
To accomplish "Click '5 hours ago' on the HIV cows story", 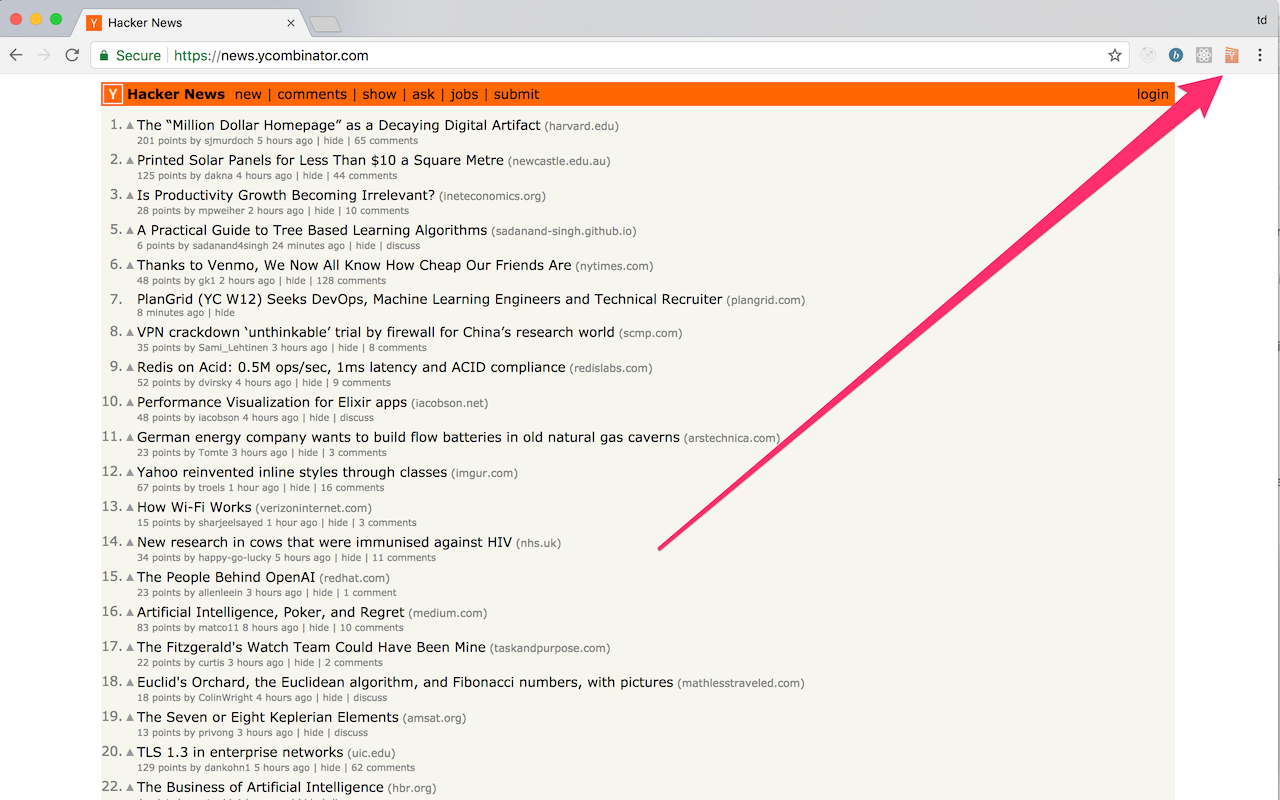I will point(303,558).
